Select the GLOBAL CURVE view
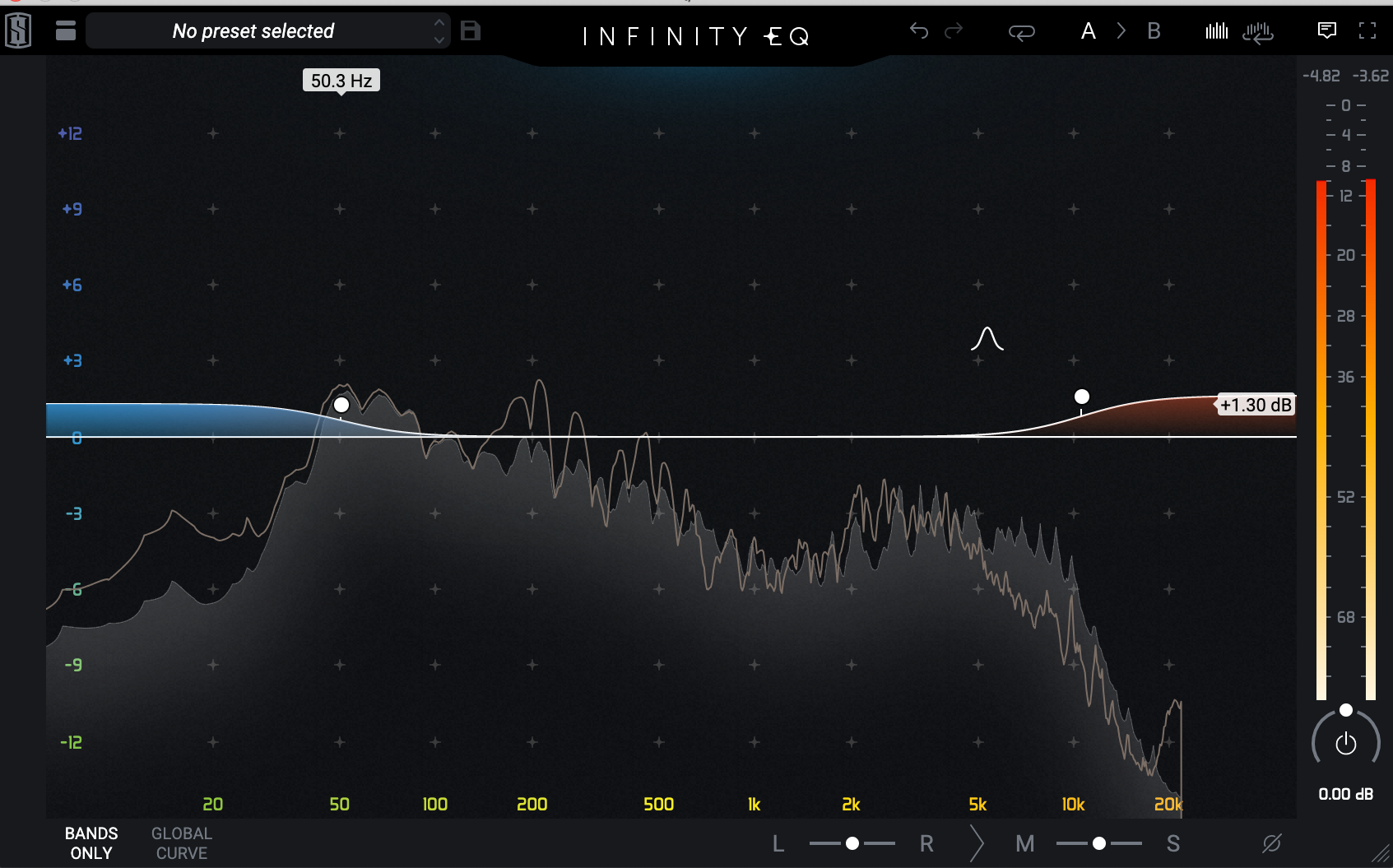Viewport: 1393px width, 868px height. (x=182, y=843)
